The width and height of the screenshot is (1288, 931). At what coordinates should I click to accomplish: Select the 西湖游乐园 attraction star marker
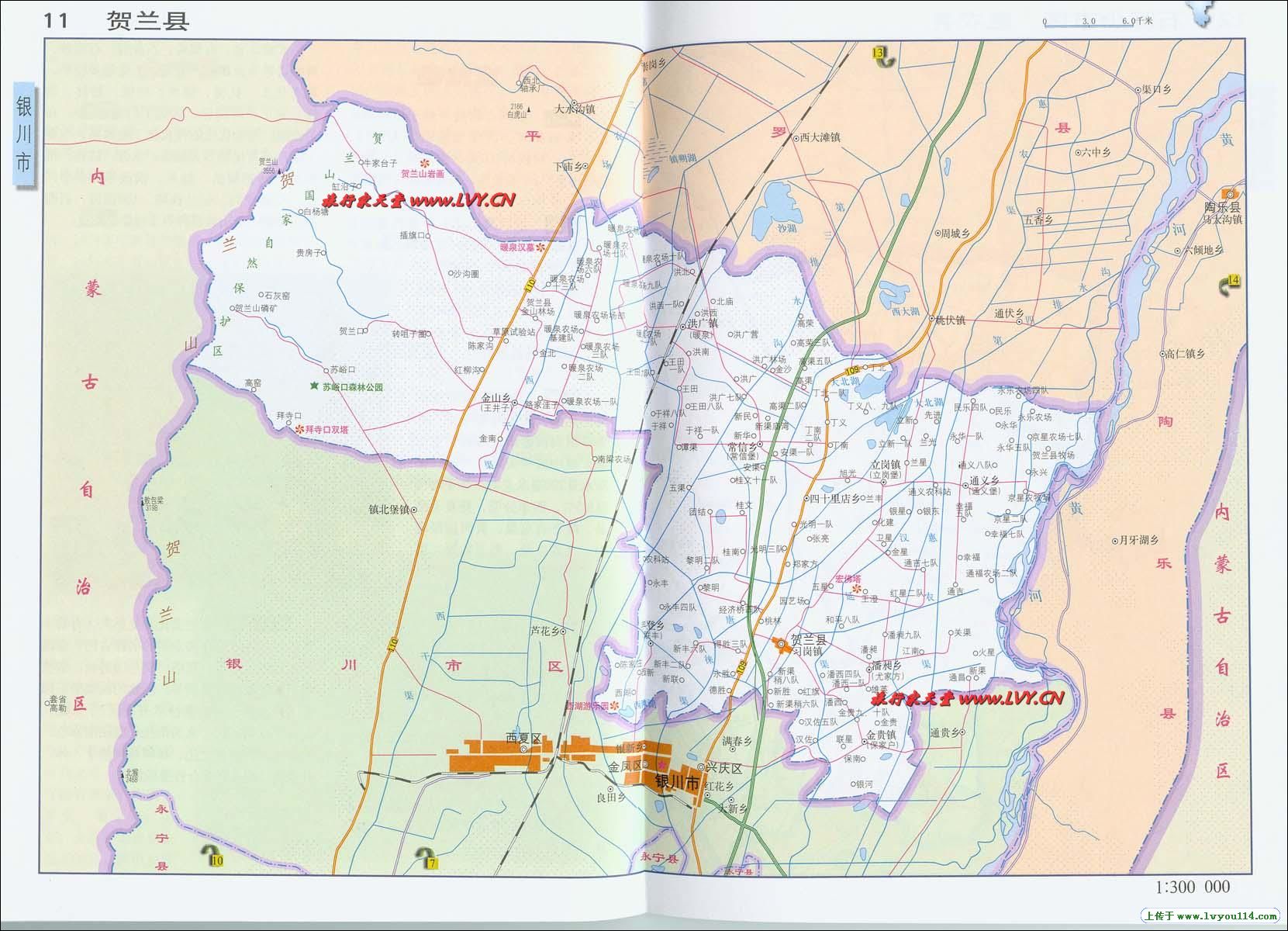[615, 706]
